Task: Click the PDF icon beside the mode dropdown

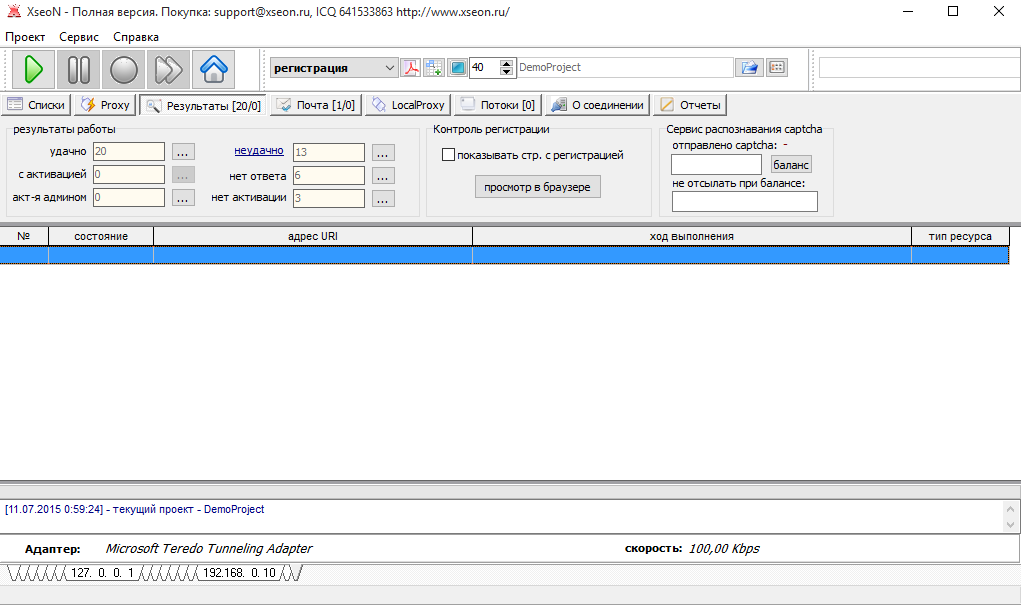Action: (x=411, y=68)
